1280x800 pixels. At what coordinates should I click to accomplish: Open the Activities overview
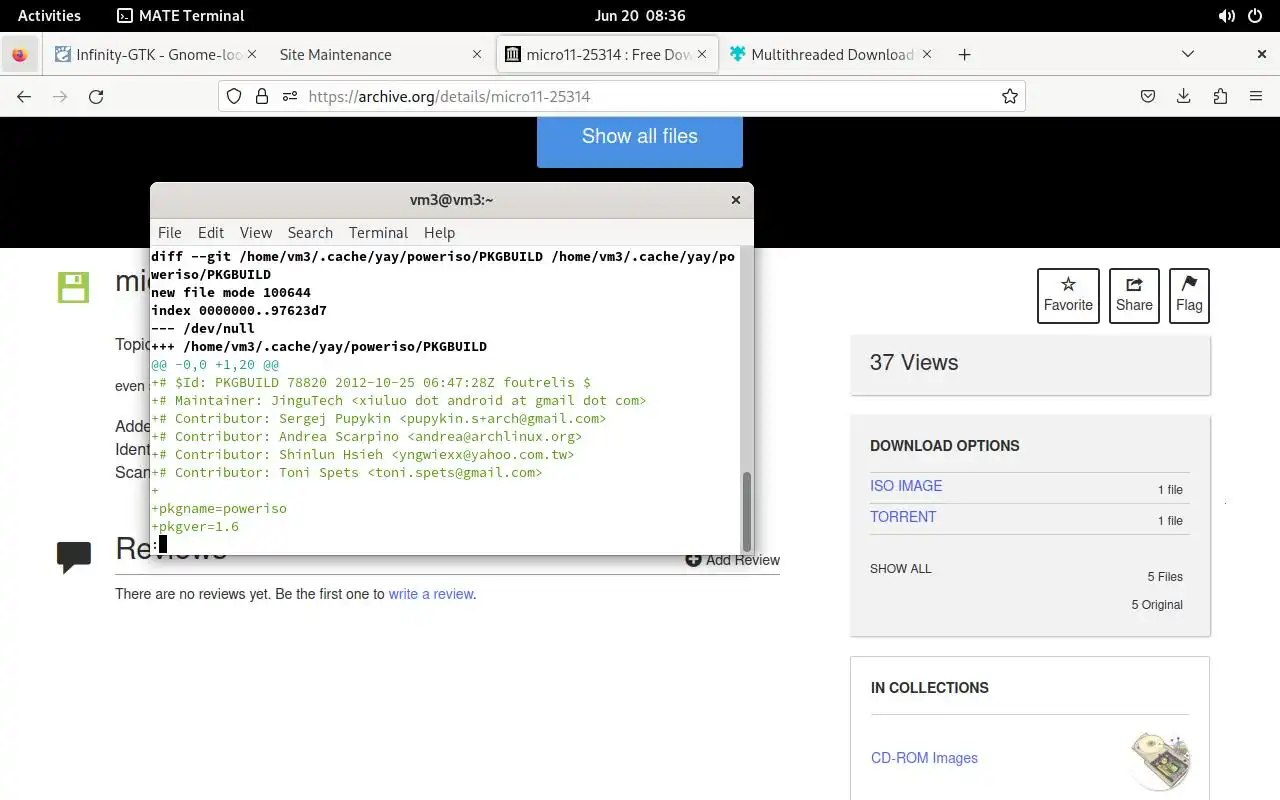coord(49,16)
